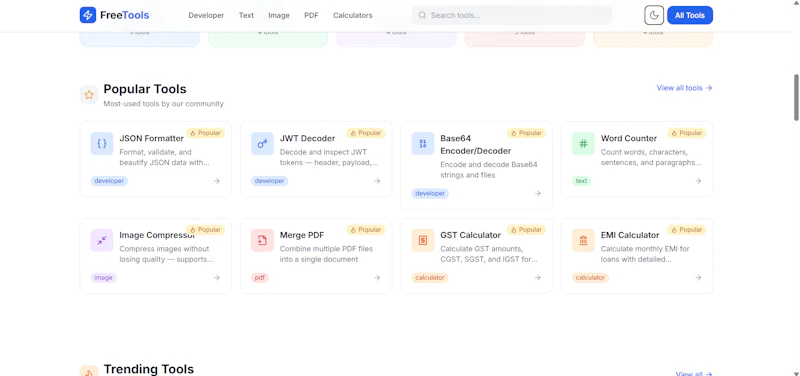The height and width of the screenshot is (376, 800).
Task: Open the JWT Decoder tool title
Action: (x=308, y=138)
